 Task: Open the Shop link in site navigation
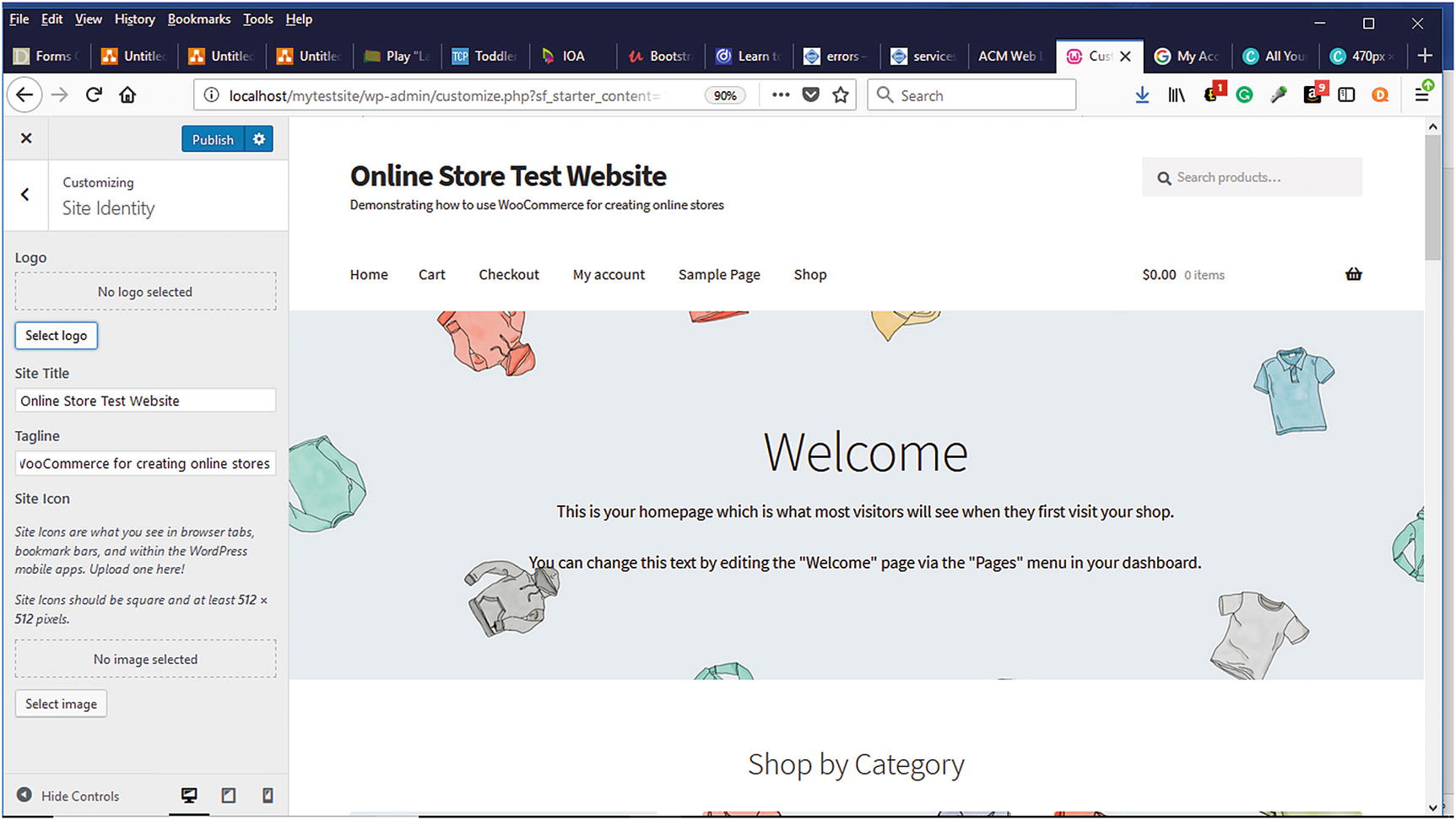(x=809, y=275)
